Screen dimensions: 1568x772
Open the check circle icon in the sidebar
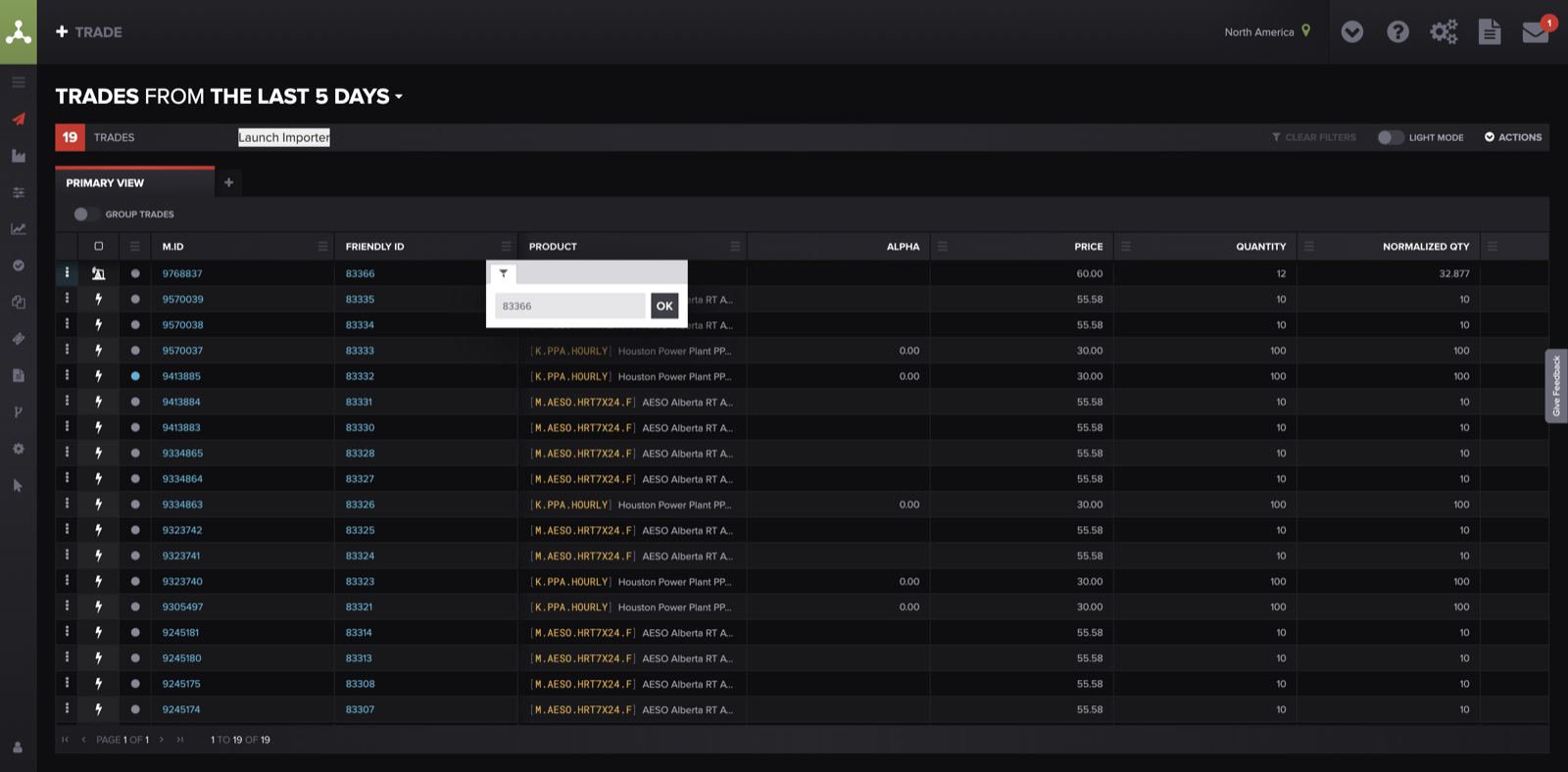[19, 265]
